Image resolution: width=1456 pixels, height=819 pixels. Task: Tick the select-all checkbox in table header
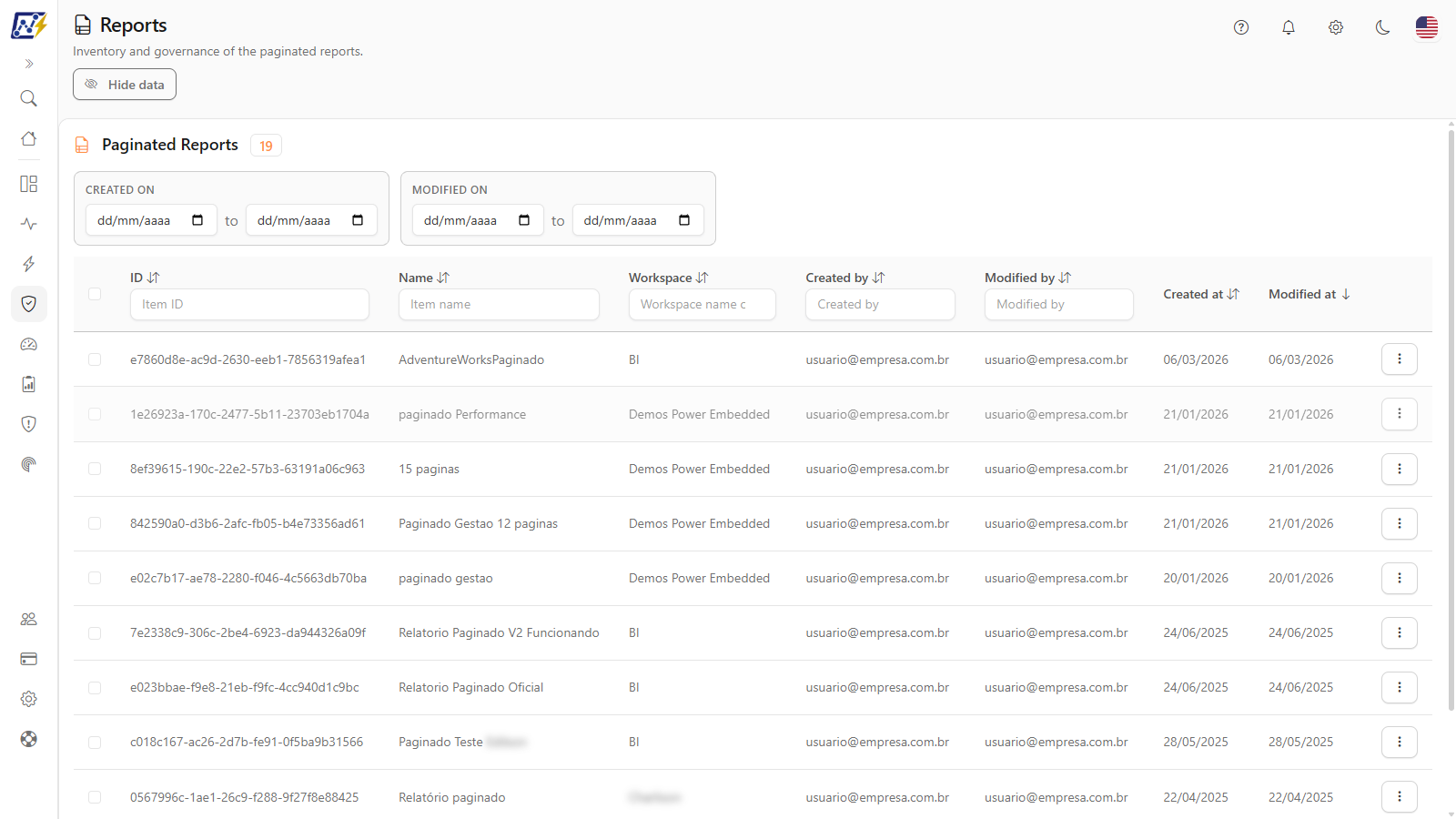point(95,294)
